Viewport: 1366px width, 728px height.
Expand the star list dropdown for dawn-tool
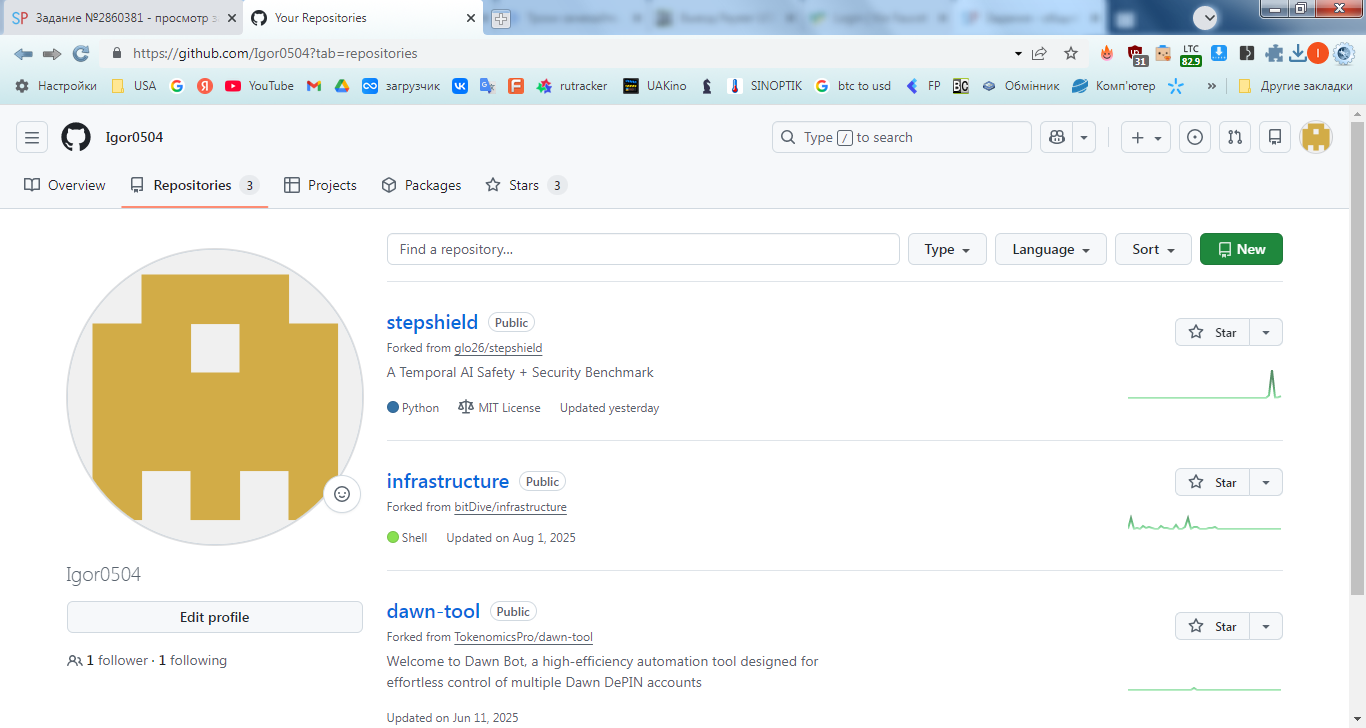click(1266, 626)
